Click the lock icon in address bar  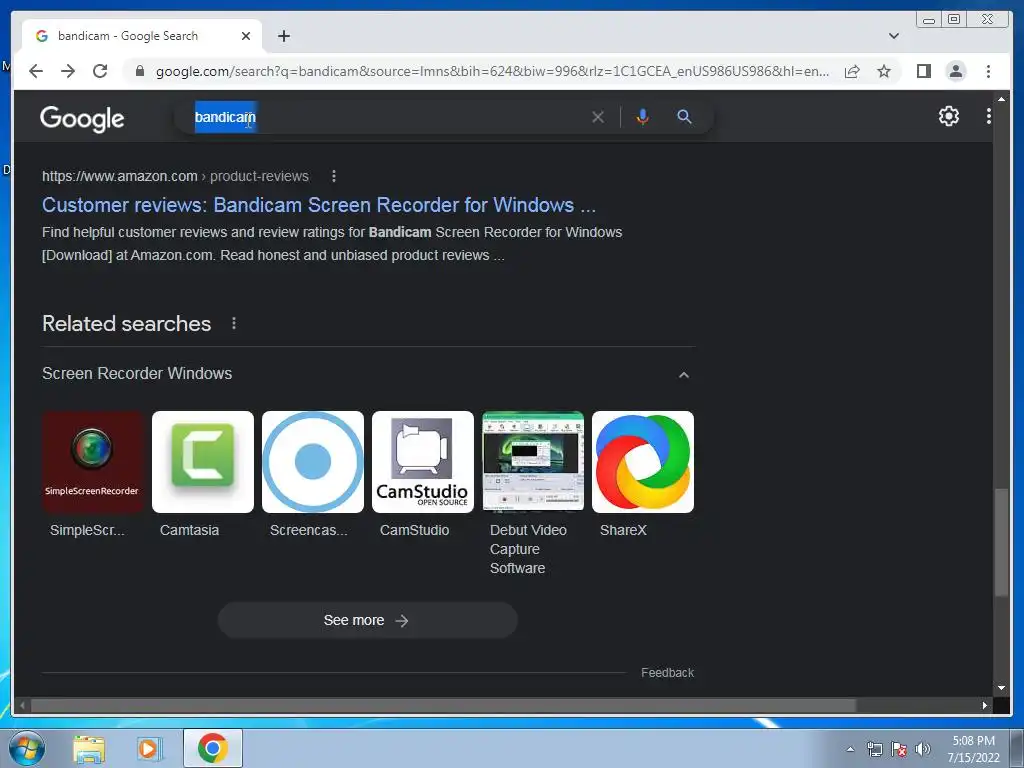coord(139,71)
